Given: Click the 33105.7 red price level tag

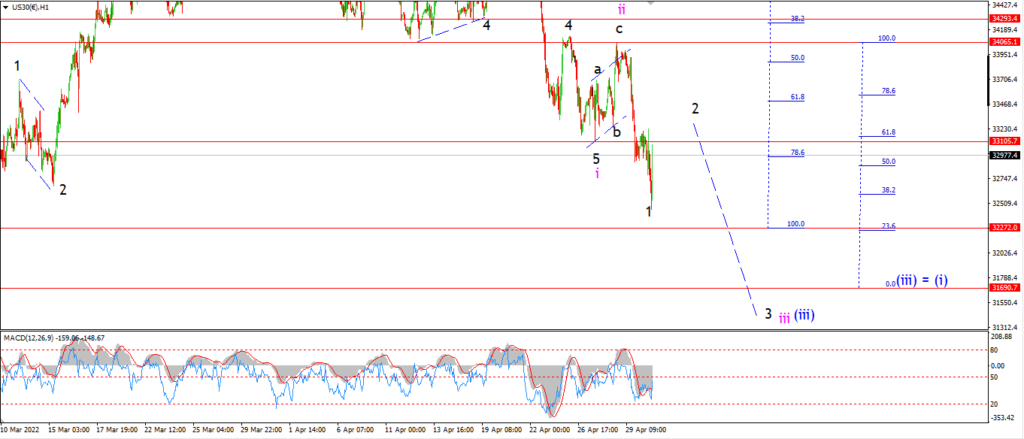Looking at the screenshot, I should (x=1006, y=141).
